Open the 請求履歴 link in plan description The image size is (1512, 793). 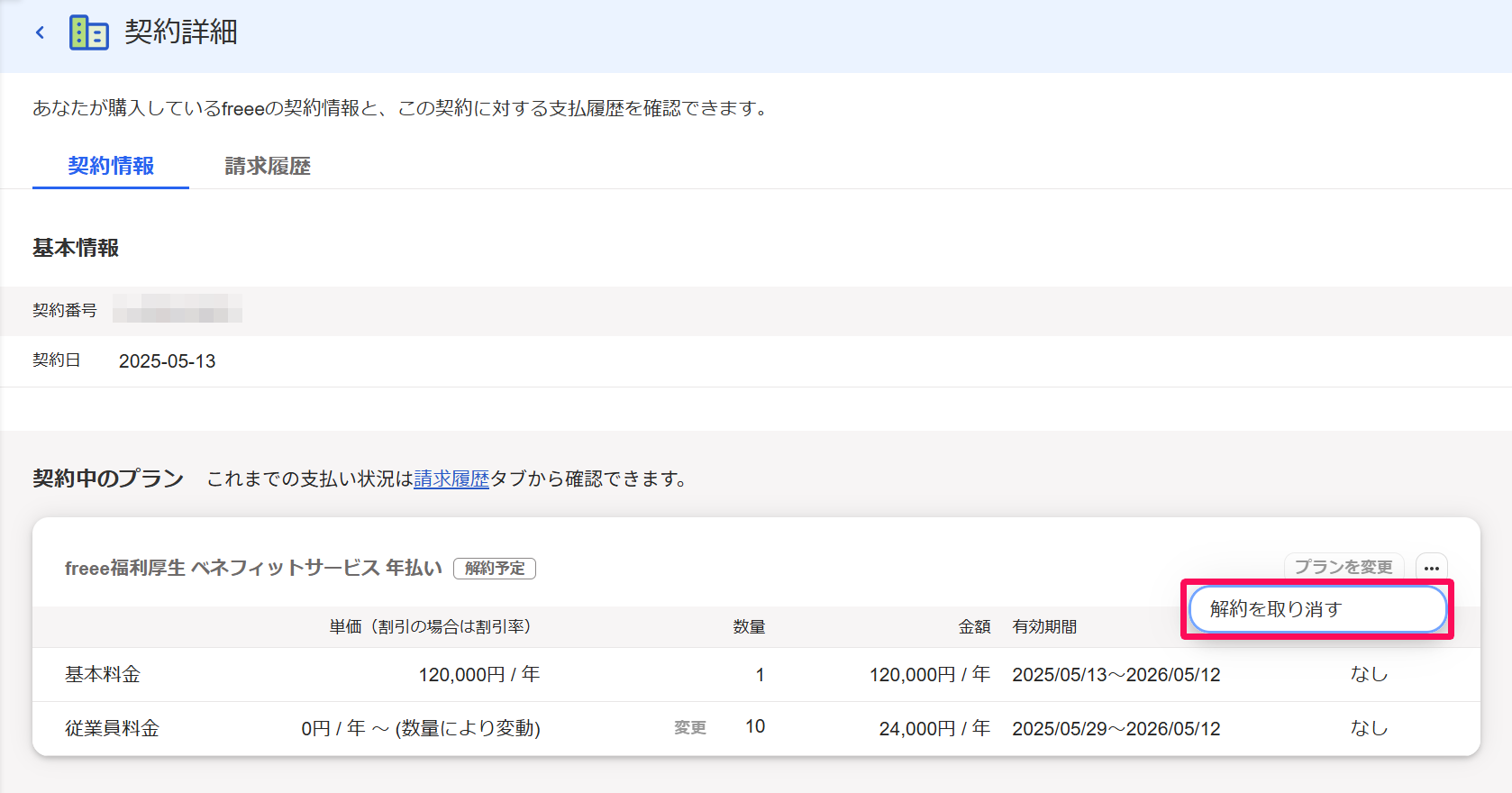(451, 479)
